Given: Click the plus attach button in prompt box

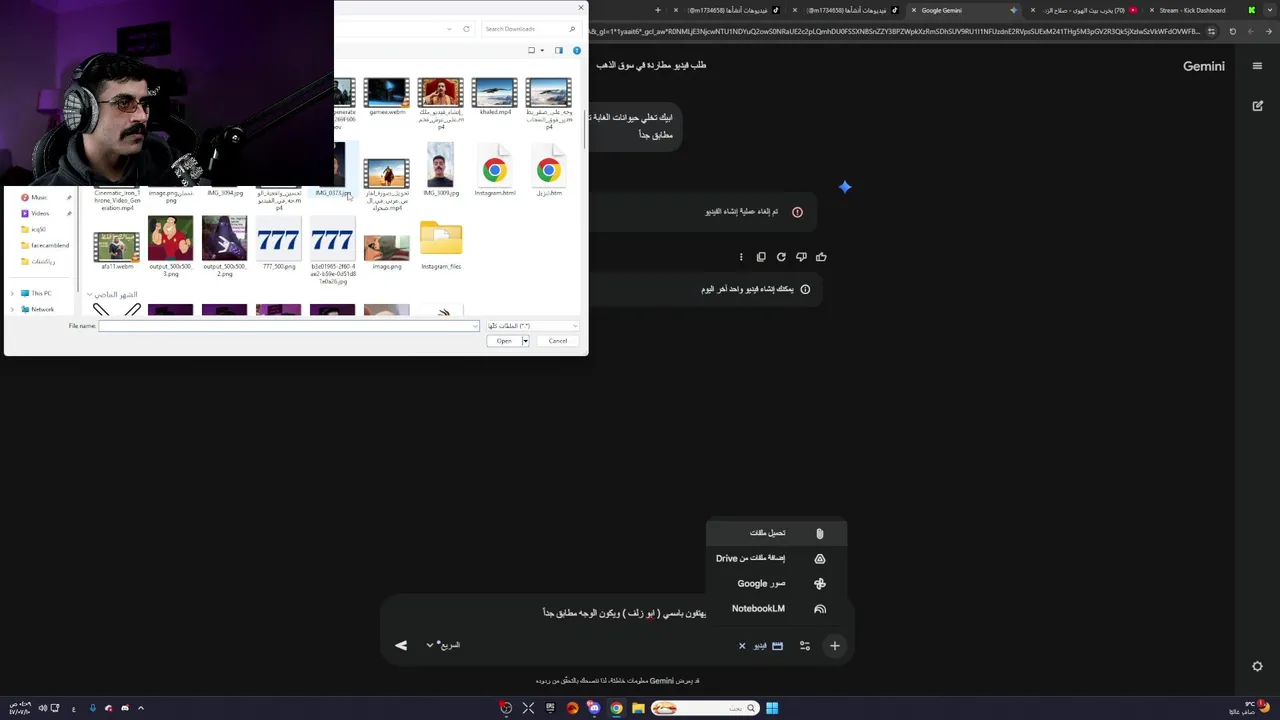Looking at the screenshot, I should tap(834, 646).
